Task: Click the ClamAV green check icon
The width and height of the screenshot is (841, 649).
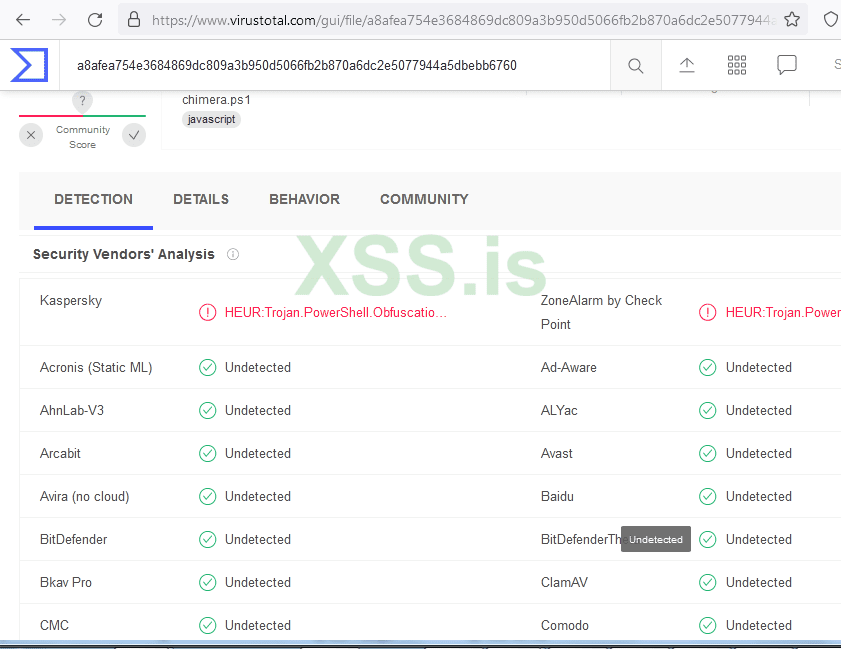Action: (707, 582)
